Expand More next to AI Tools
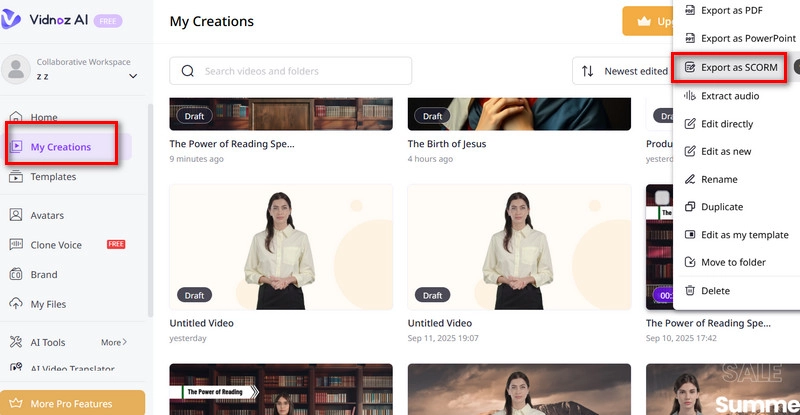The image size is (800, 415). pyautogui.click(x=114, y=343)
